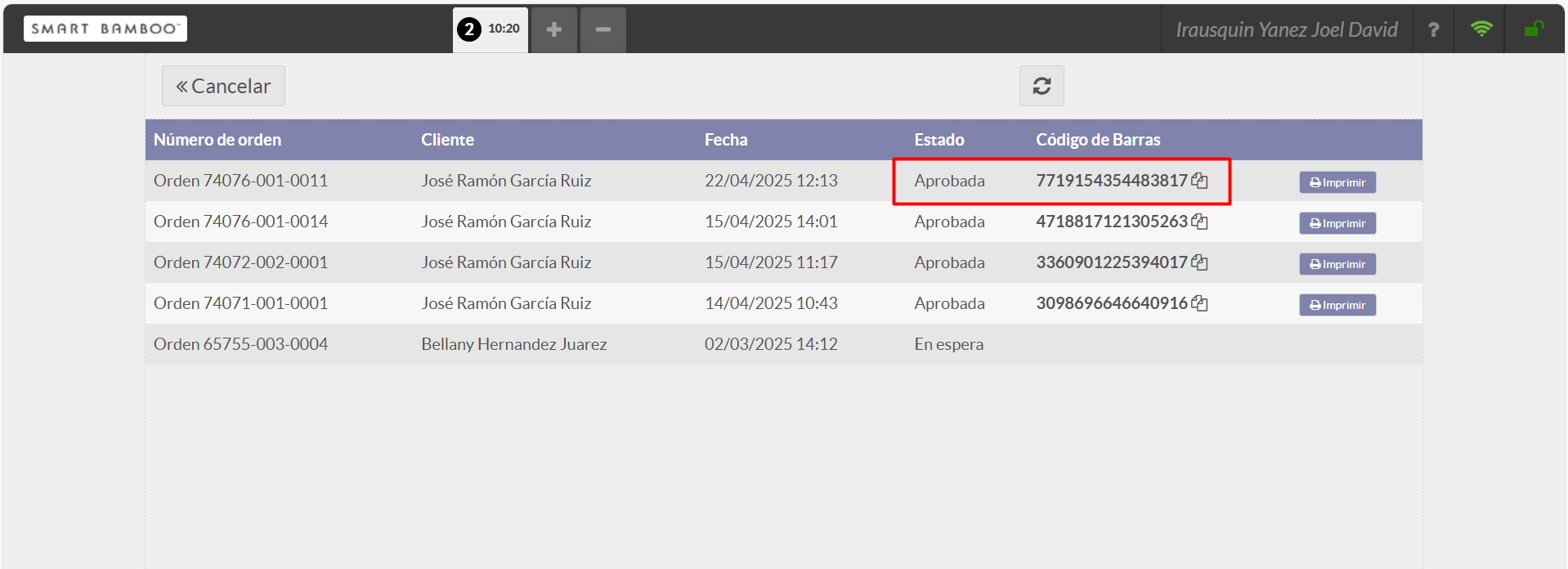Click date 15/04/2025 11:17
1568x569 pixels.
click(x=771, y=262)
